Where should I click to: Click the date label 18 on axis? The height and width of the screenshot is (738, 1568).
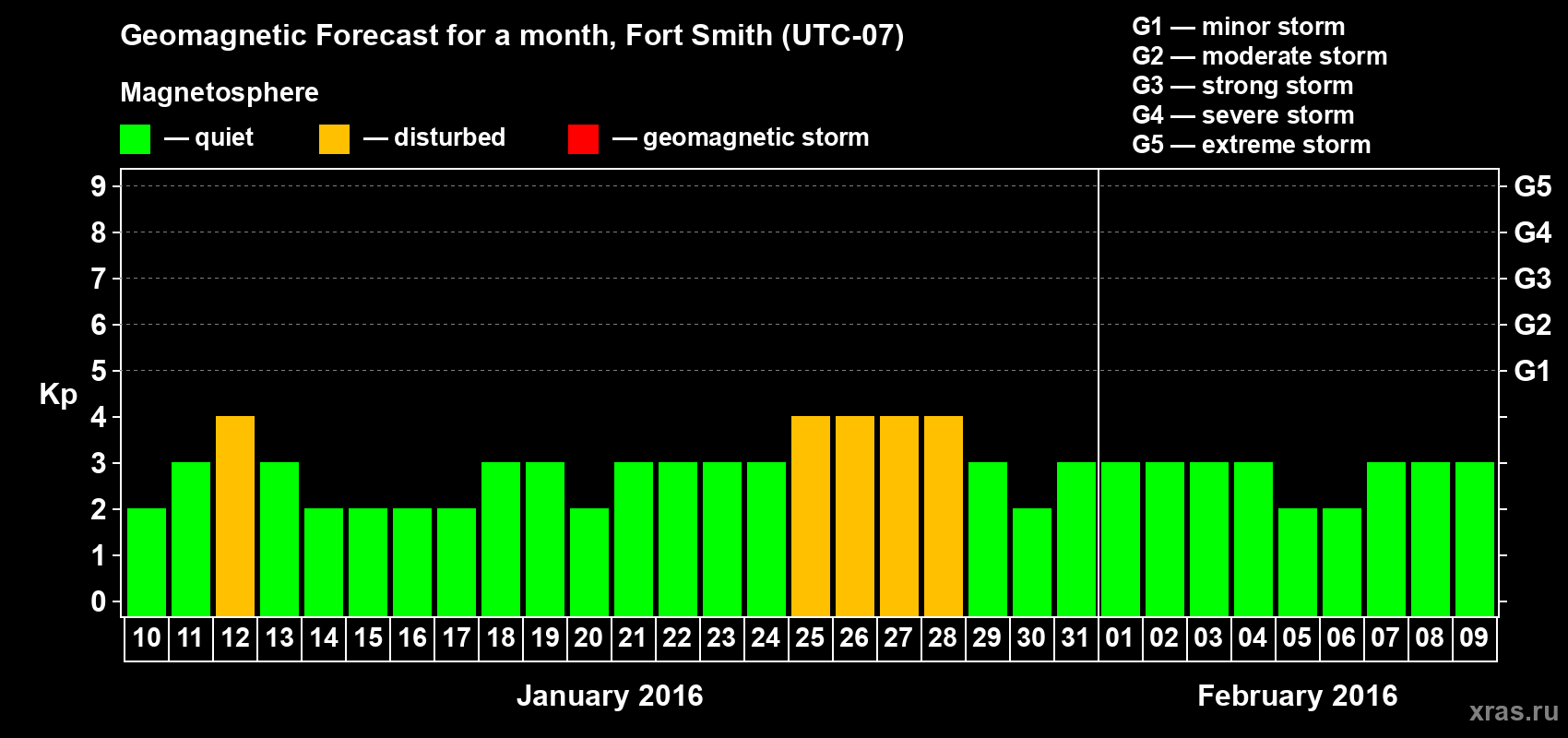(501, 638)
